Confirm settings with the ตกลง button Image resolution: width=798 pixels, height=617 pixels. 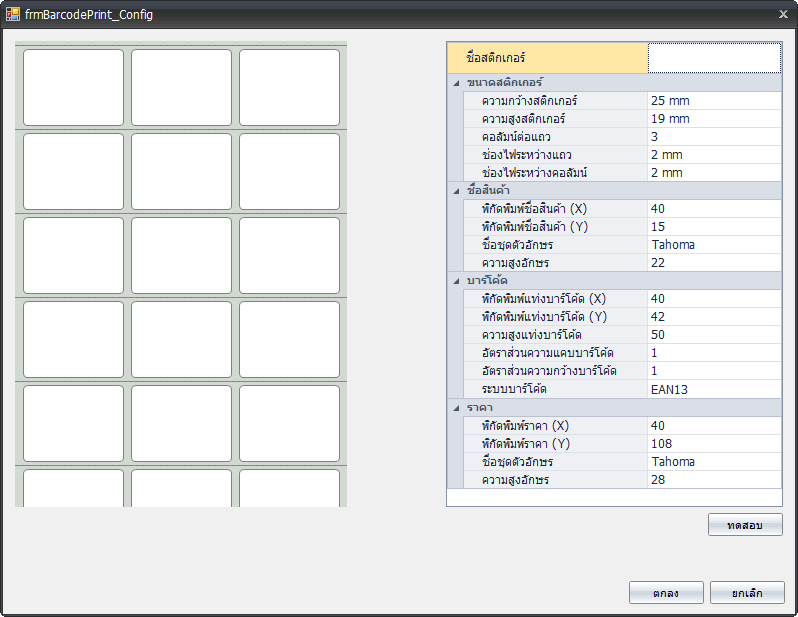click(x=666, y=593)
